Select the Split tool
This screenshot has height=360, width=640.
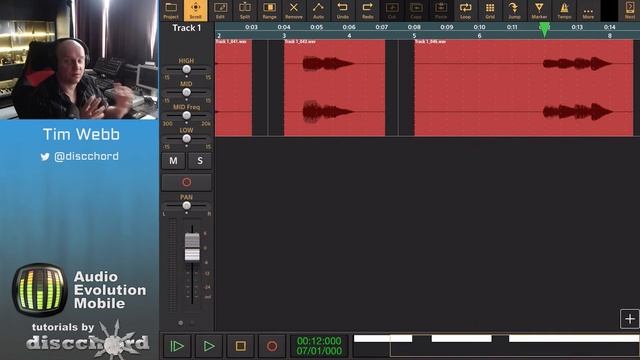coord(245,10)
